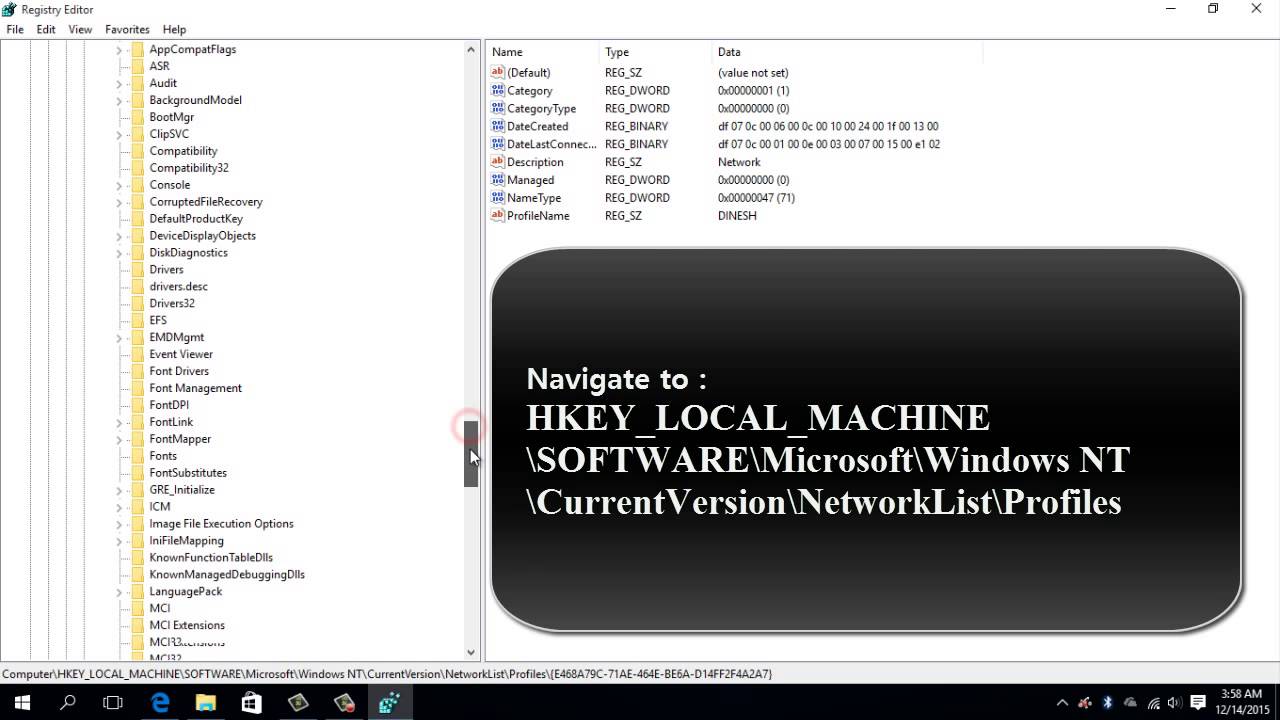Select the Description string icon
The height and width of the screenshot is (720, 1280).
[x=498, y=162]
